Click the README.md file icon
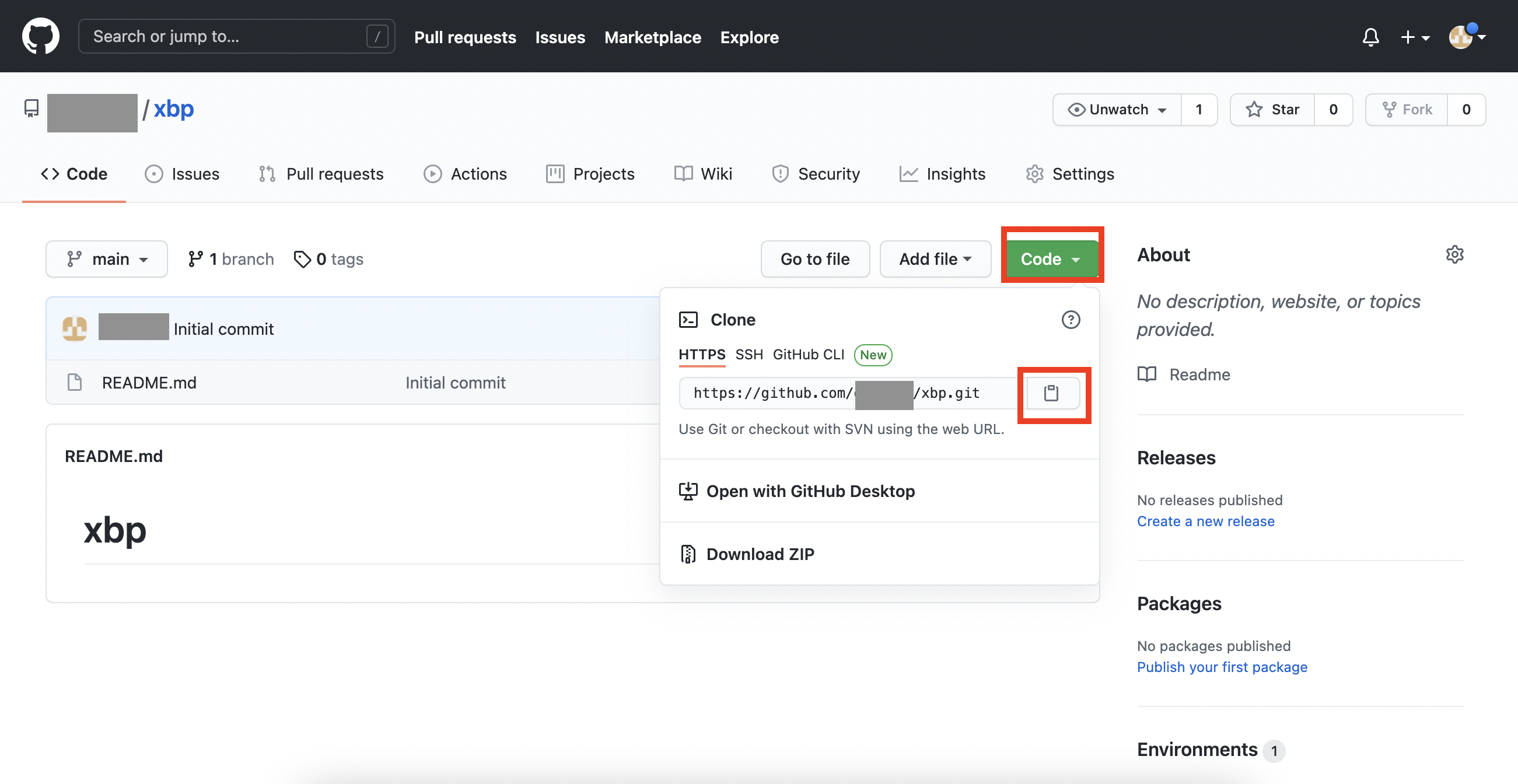1518x784 pixels. coord(75,382)
